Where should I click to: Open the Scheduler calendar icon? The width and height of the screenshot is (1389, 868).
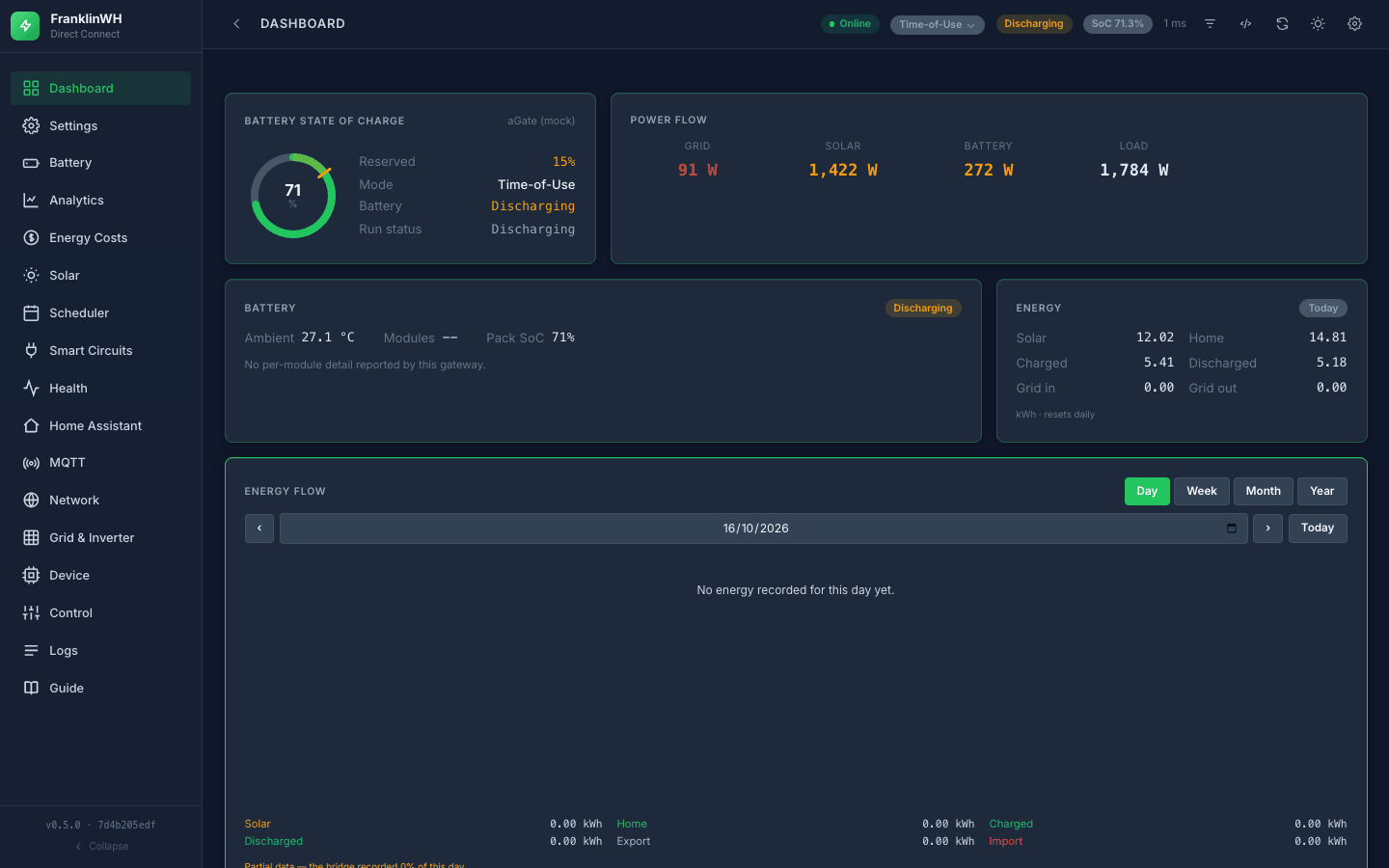(x=31, y=313)
